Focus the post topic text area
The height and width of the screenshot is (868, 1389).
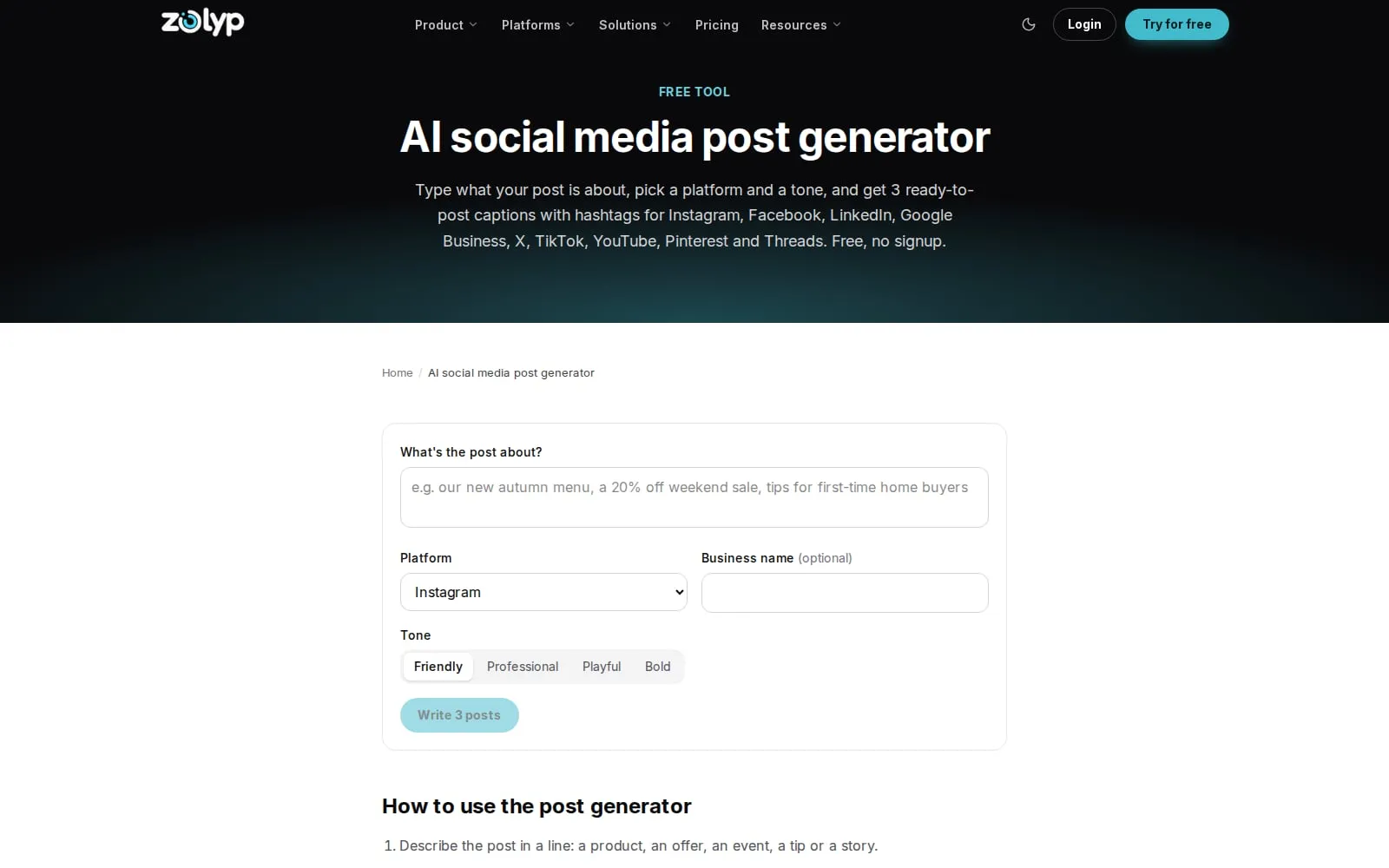[x=694, y=497]
